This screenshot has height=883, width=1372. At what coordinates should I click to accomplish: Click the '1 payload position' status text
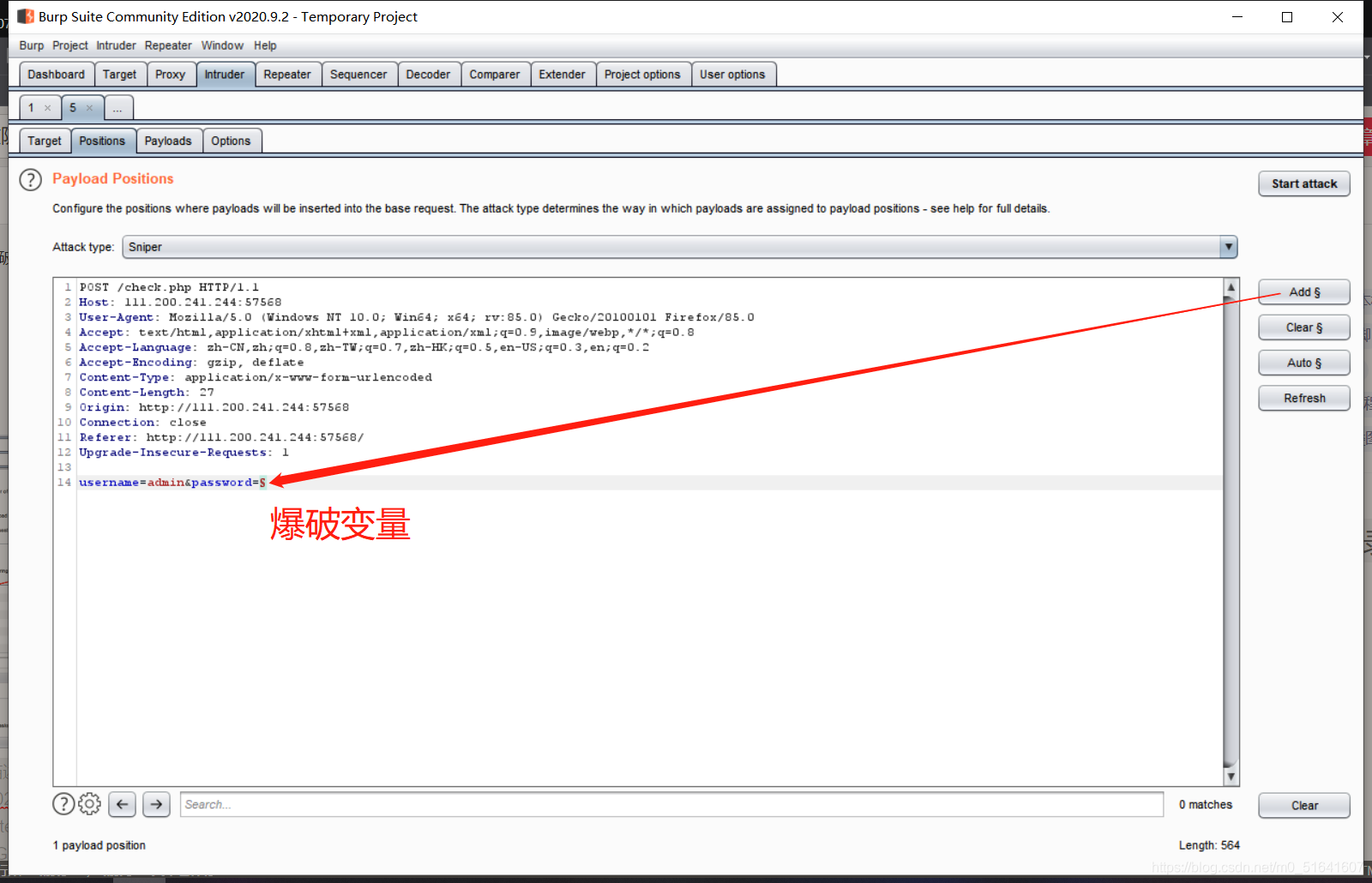point(99,845)
